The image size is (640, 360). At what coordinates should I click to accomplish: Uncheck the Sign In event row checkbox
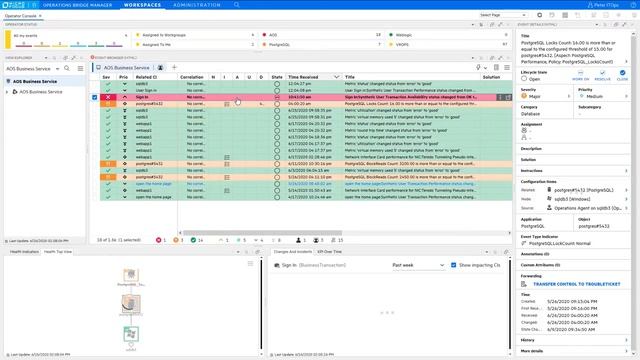[x=95, y=97]
